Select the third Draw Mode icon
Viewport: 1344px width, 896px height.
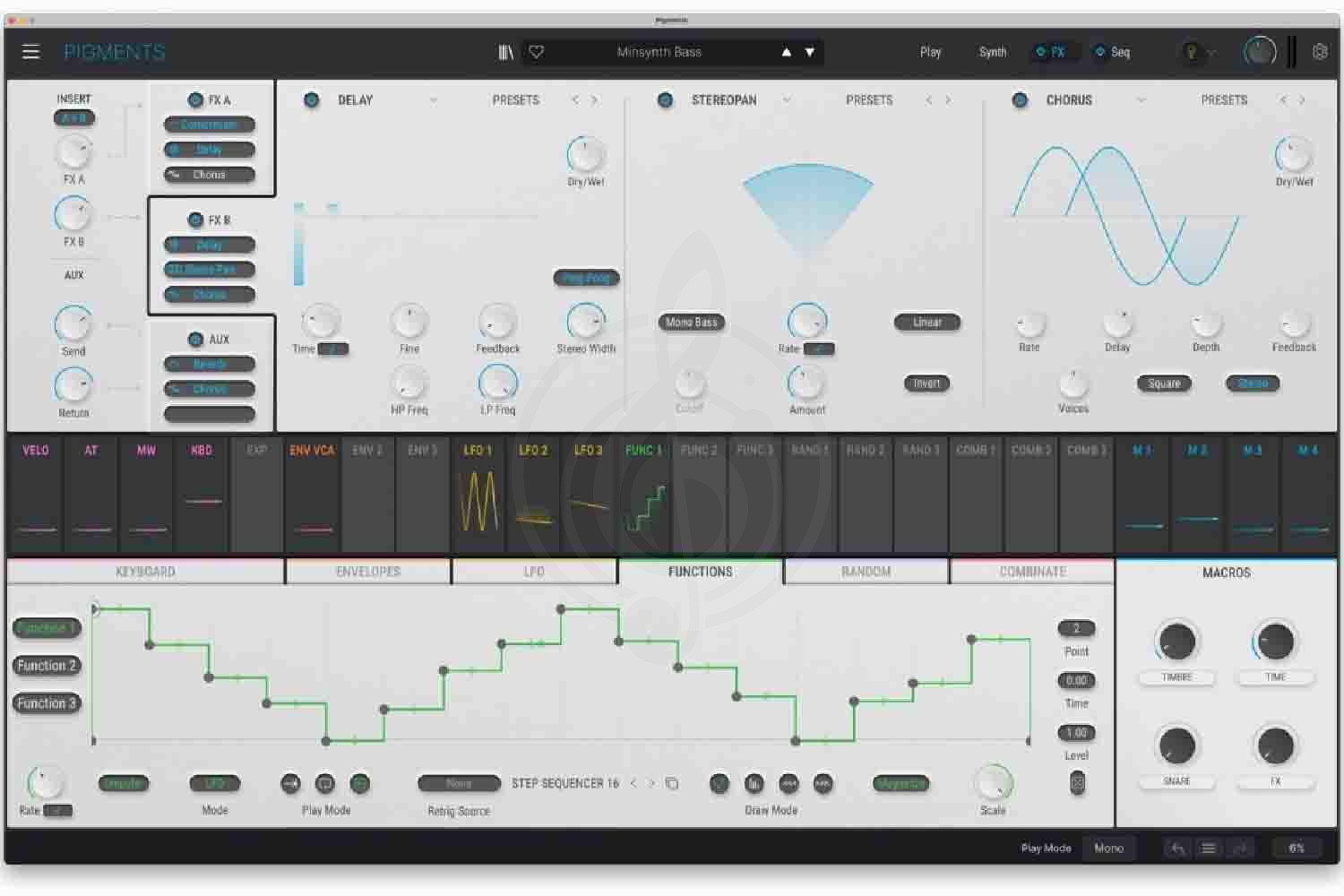coord(788,783)
